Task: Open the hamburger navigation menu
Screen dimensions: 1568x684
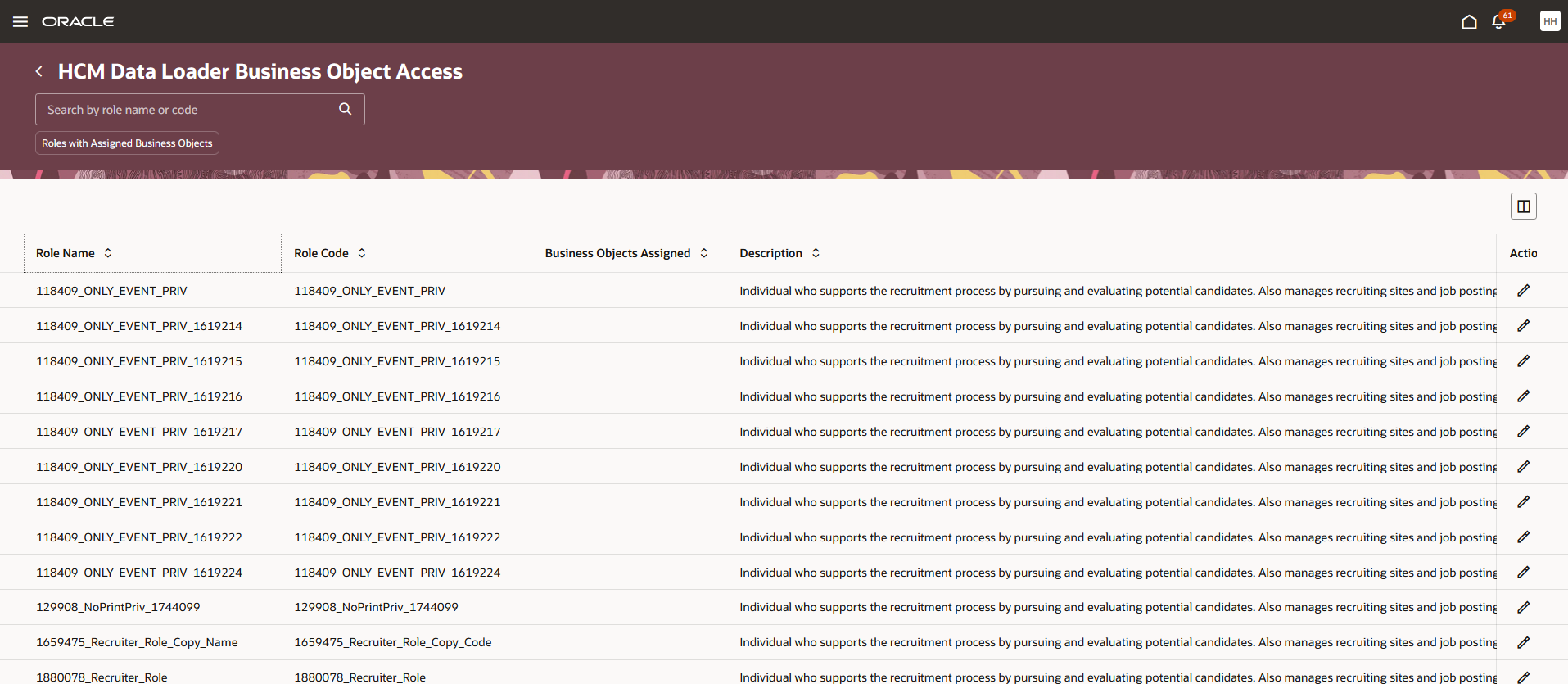Action: 20,21
